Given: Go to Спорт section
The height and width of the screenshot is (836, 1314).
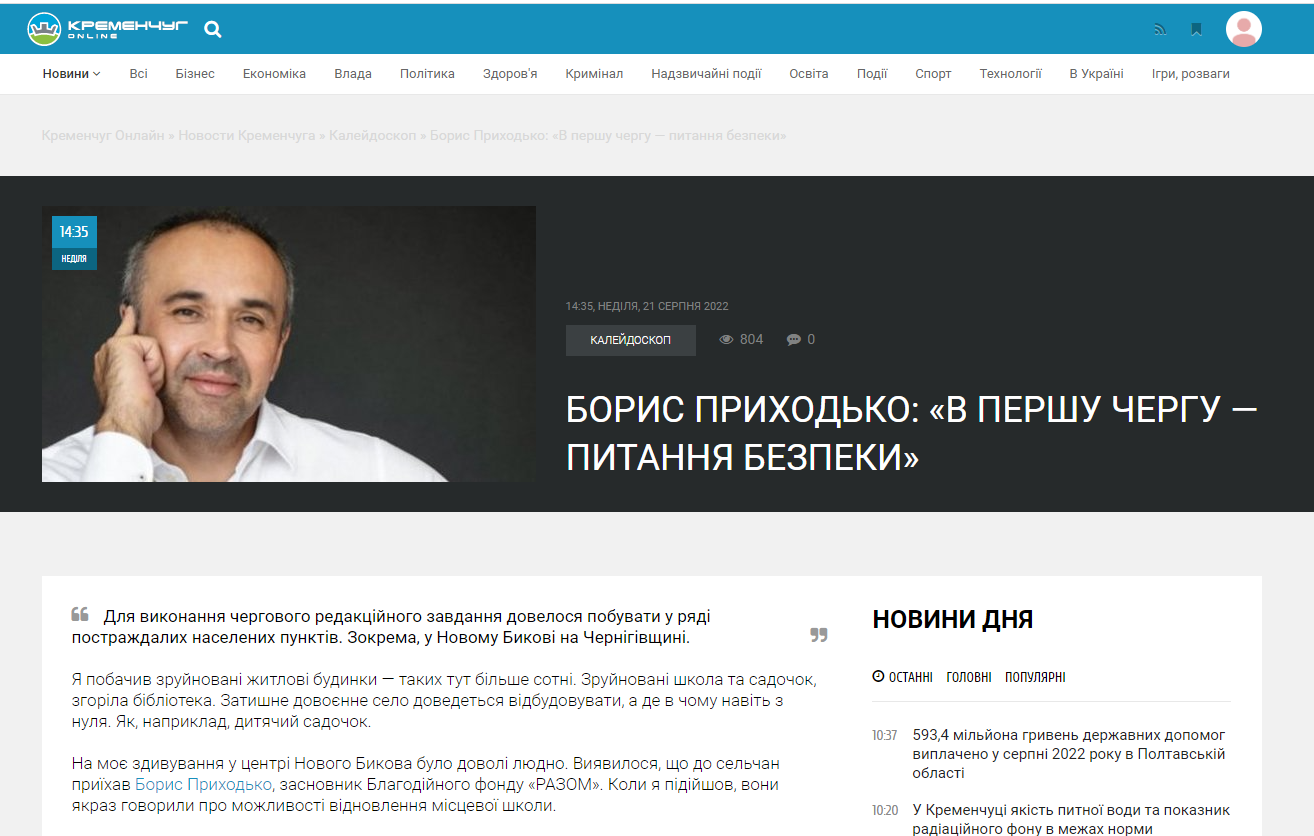Looking at the screenshot, I should (933, 74).
